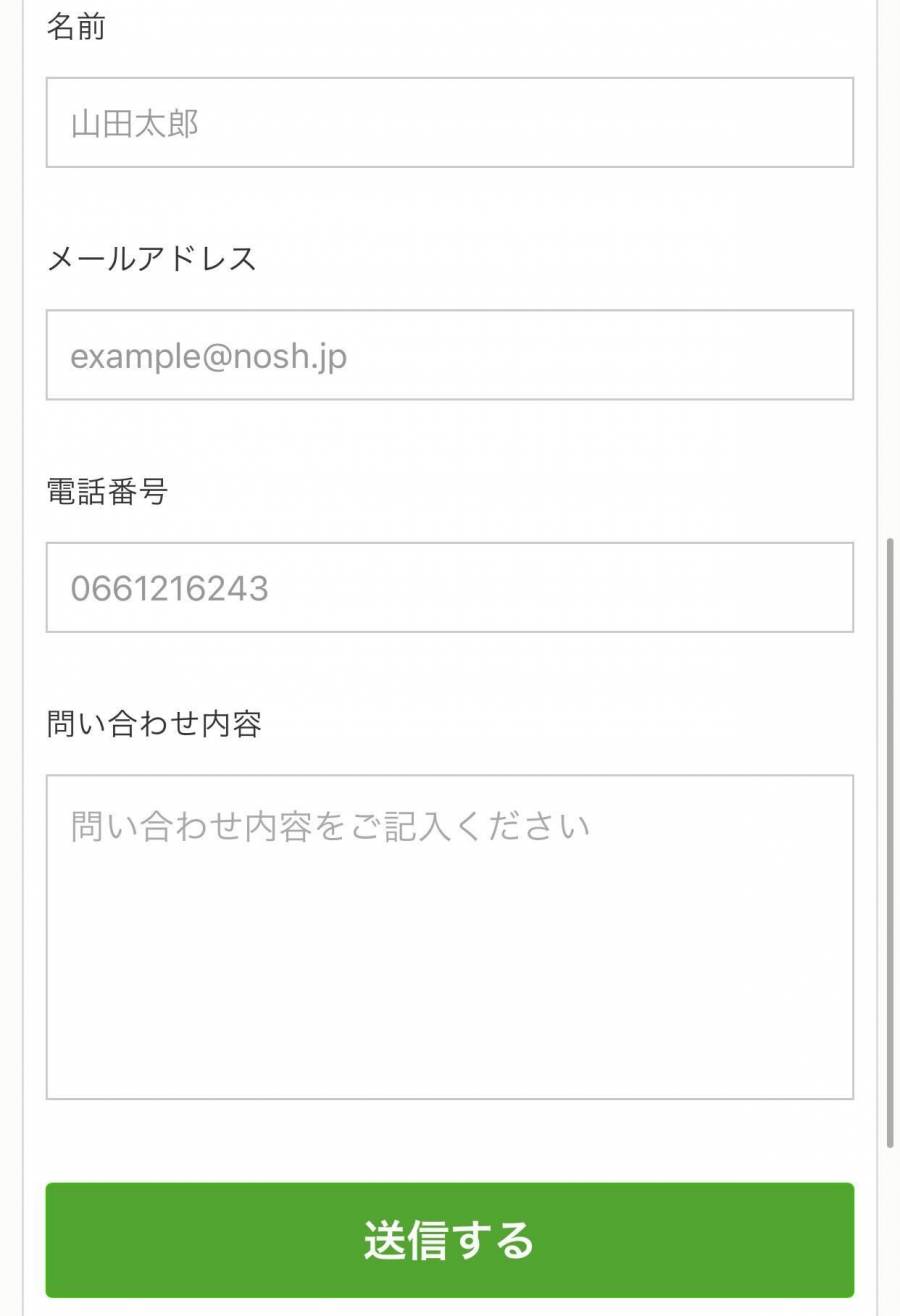Click the 問い合わせ内容をご記入ください placeholder text

point(330,828)
